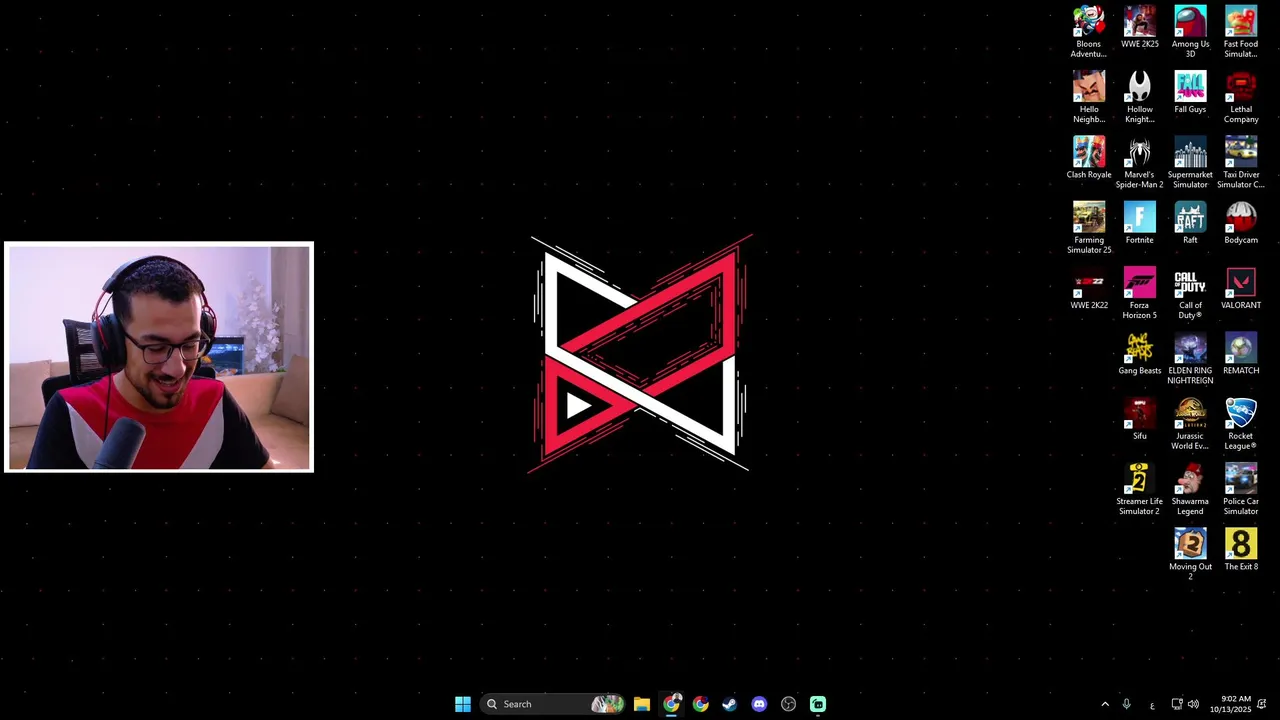The width and height of the screenshot is (1280, 720).
Task: Select the Farming Simulator 25 icon
Action: (1089, 228)
